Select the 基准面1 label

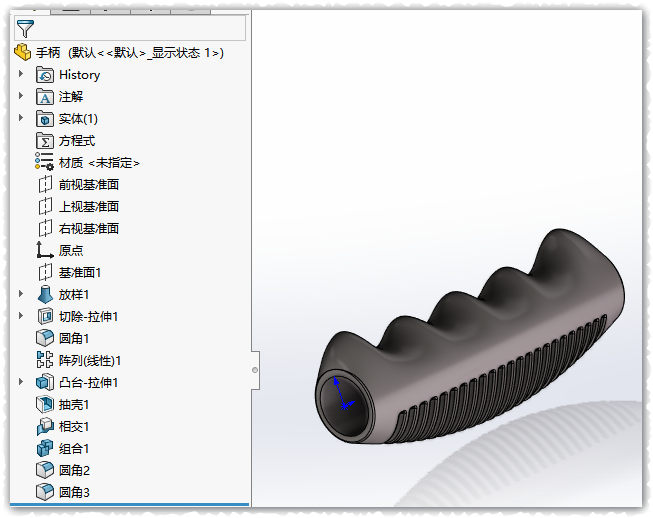(80, 273)
